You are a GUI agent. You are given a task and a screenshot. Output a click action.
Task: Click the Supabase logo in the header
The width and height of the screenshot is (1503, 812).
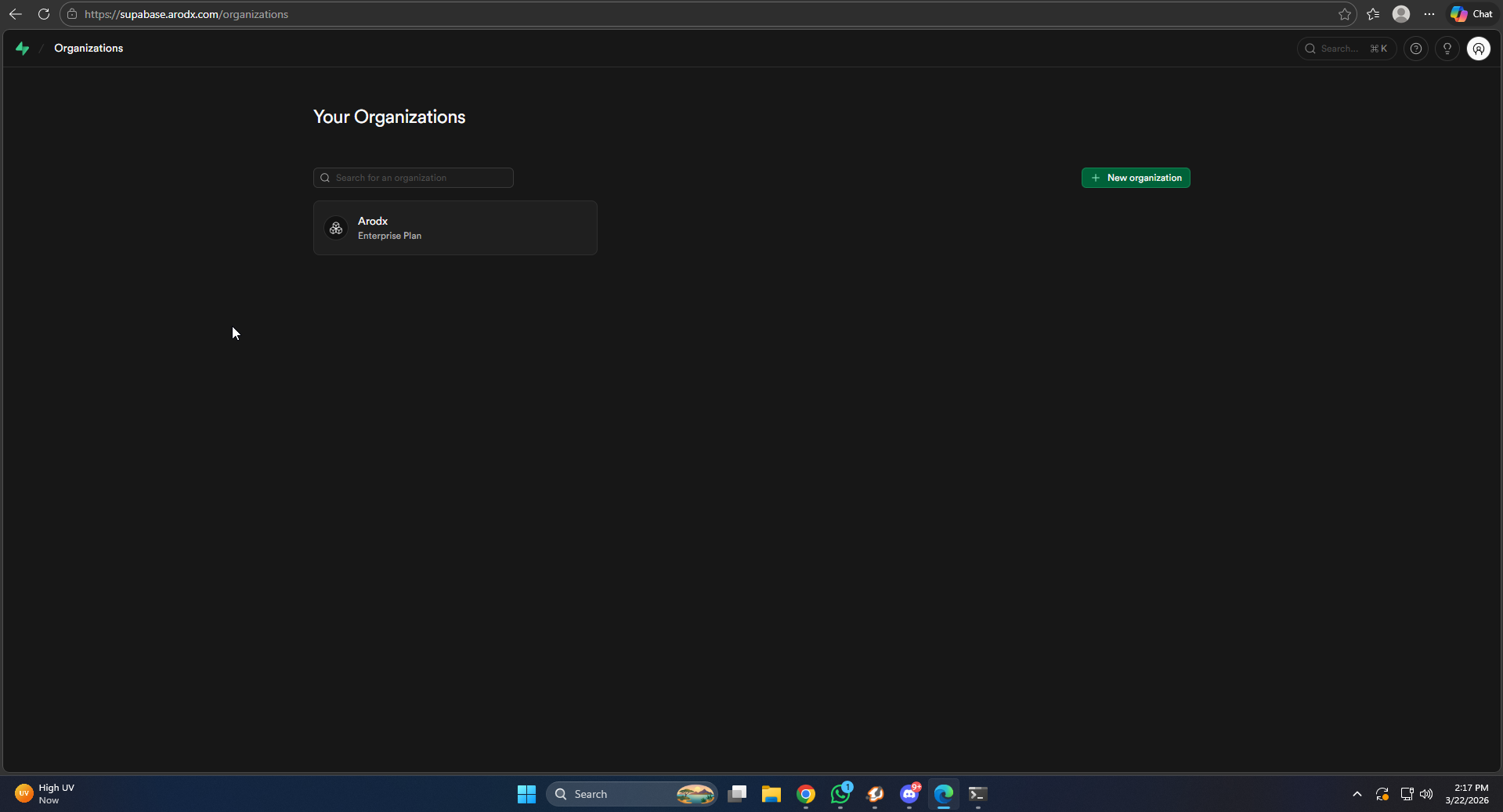coord(23,49)
